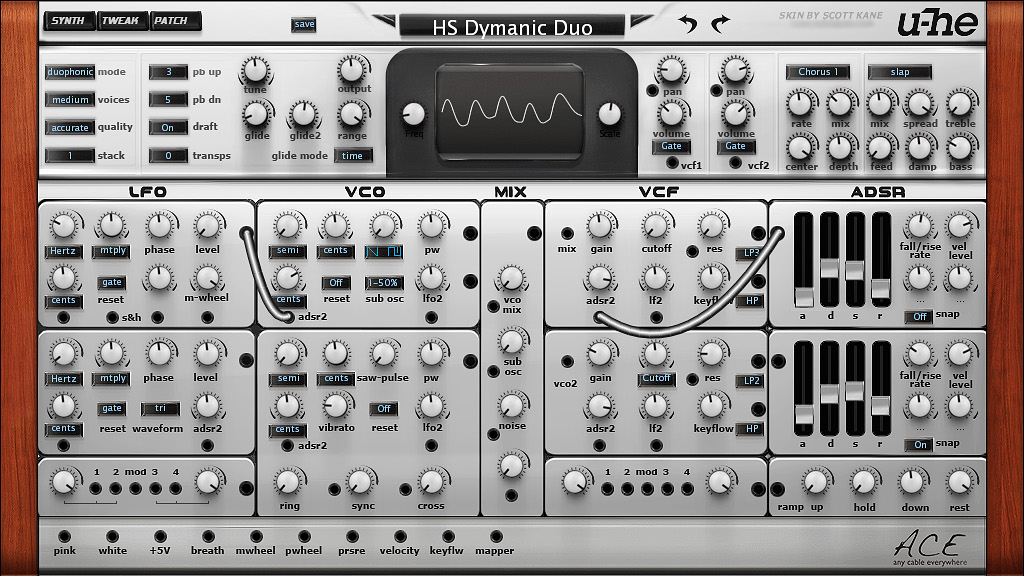The width and height of the screenshot is (1024, 576).
Task: Click the VCO cross knob
Action: [431, 483]
